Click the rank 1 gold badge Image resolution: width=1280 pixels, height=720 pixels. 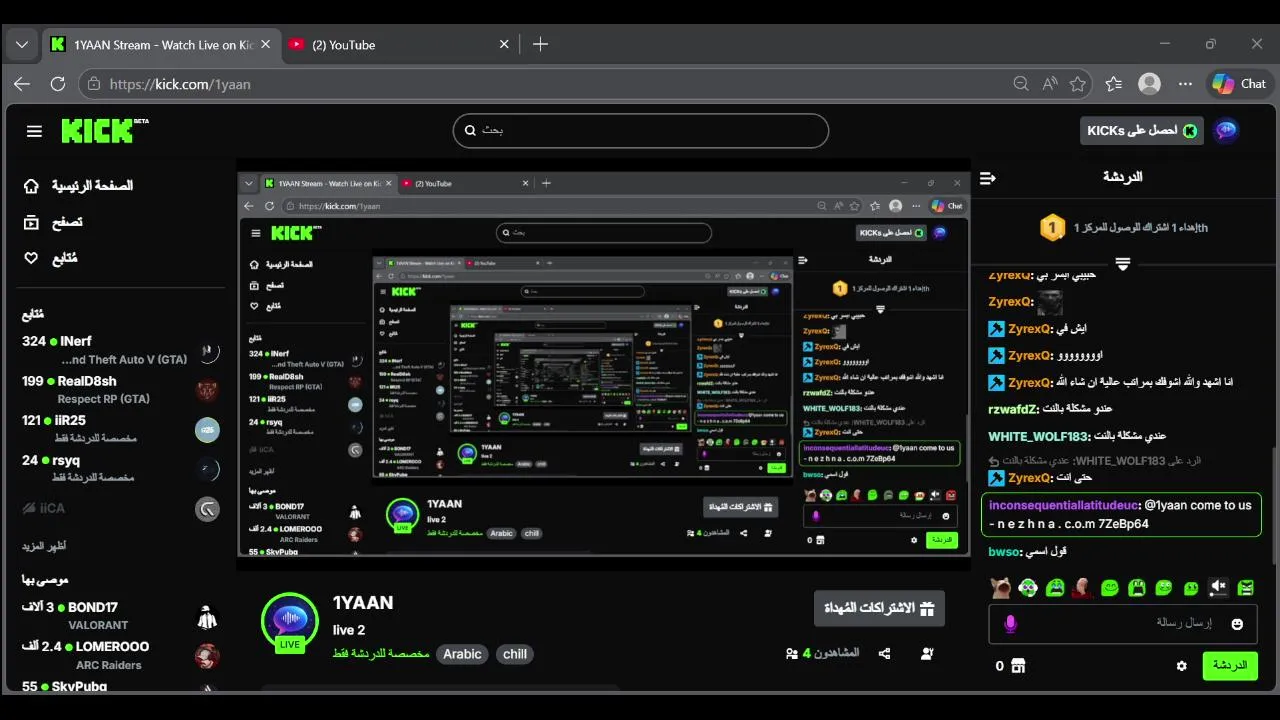pos(1052,228)
